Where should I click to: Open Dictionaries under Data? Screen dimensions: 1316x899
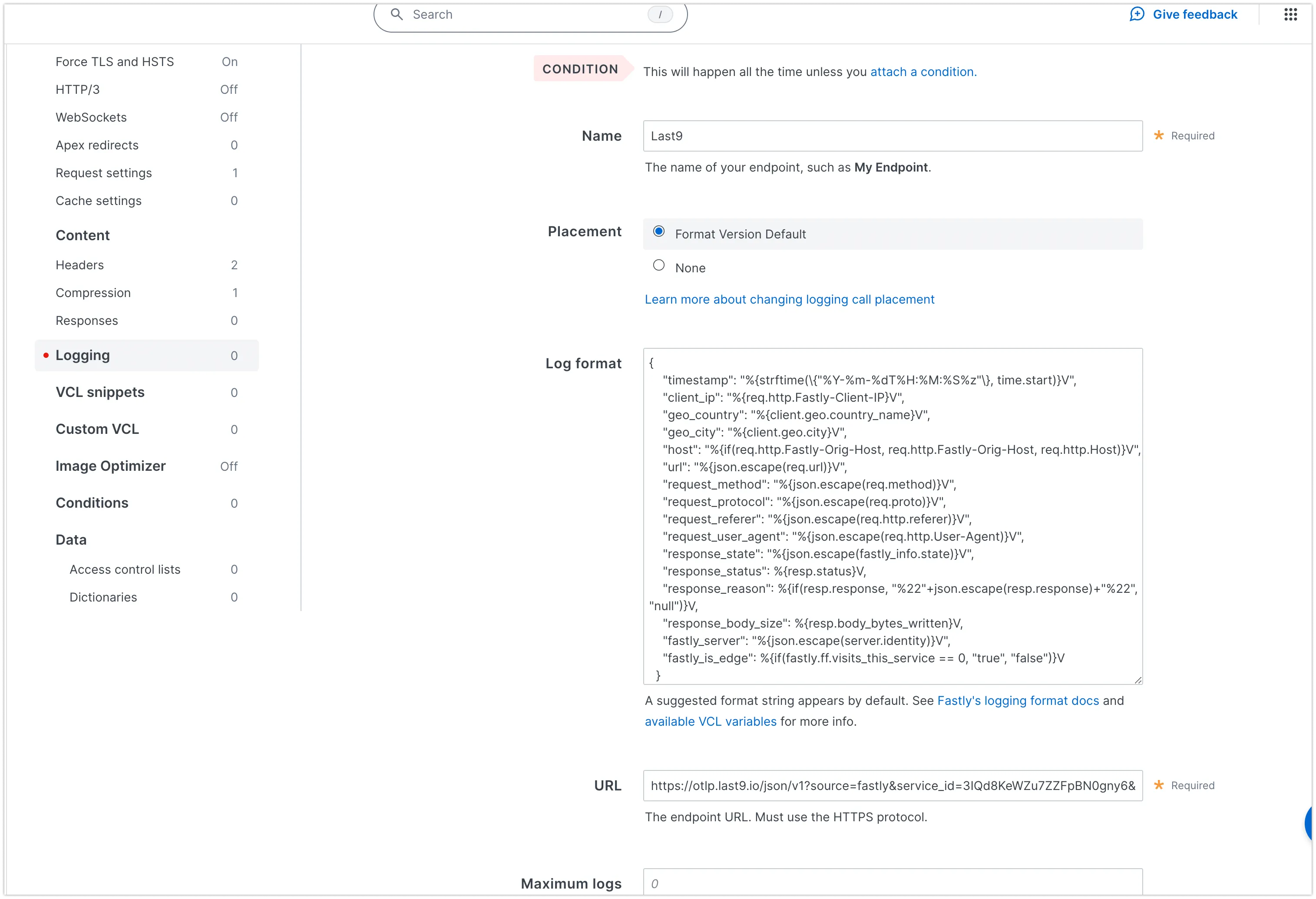[103, 597]
